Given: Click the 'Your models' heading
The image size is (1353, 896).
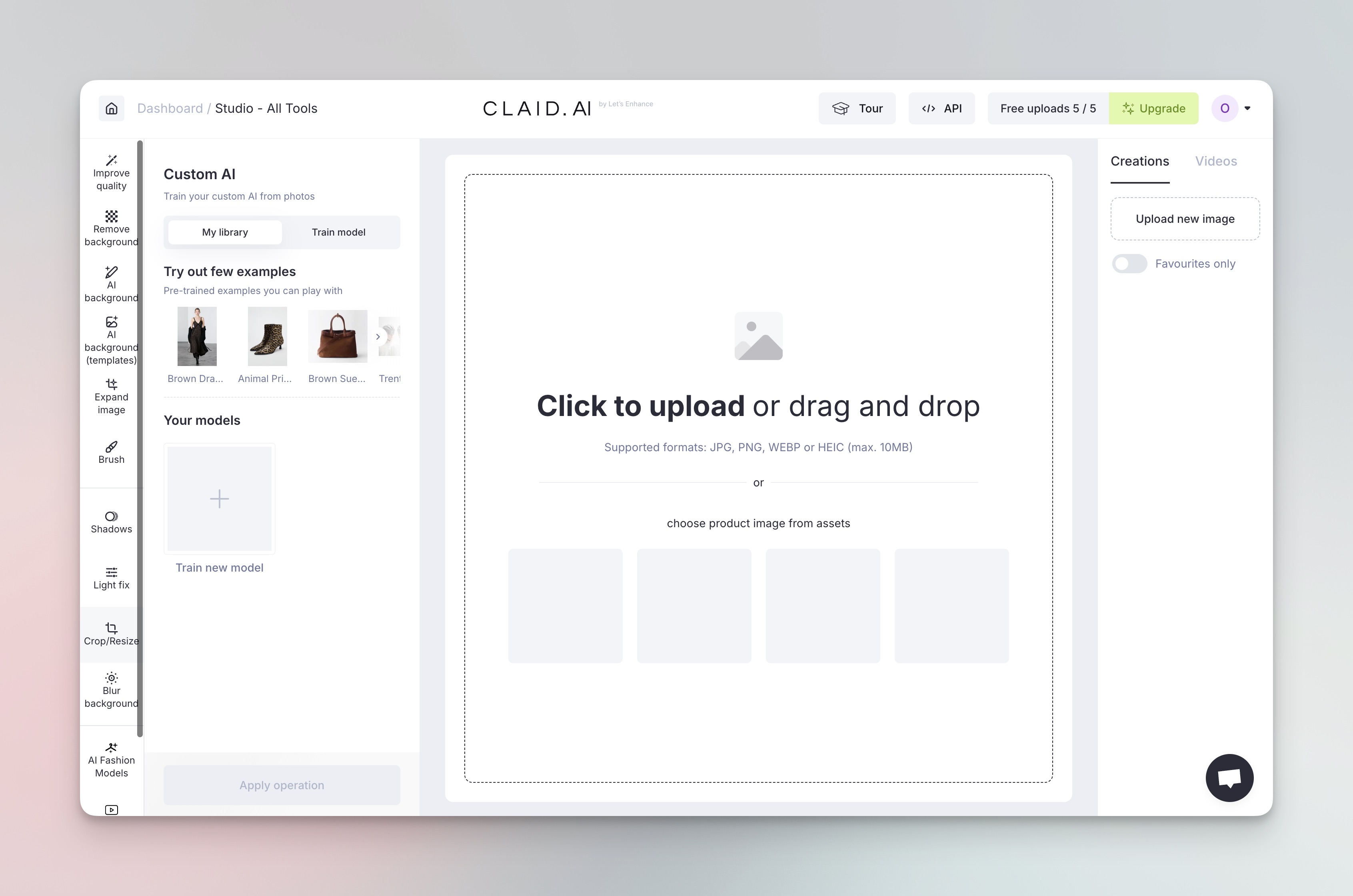Looking at the screenshot, I should tap(202, 420).
